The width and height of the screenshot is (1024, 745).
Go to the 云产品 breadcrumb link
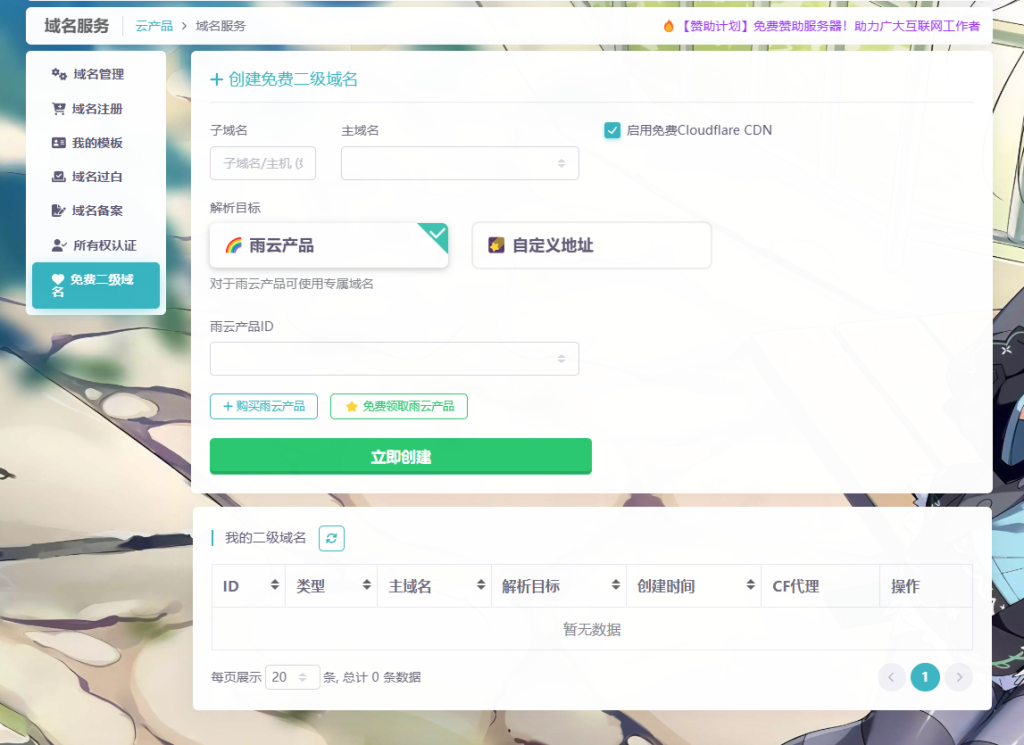[154, 26]
